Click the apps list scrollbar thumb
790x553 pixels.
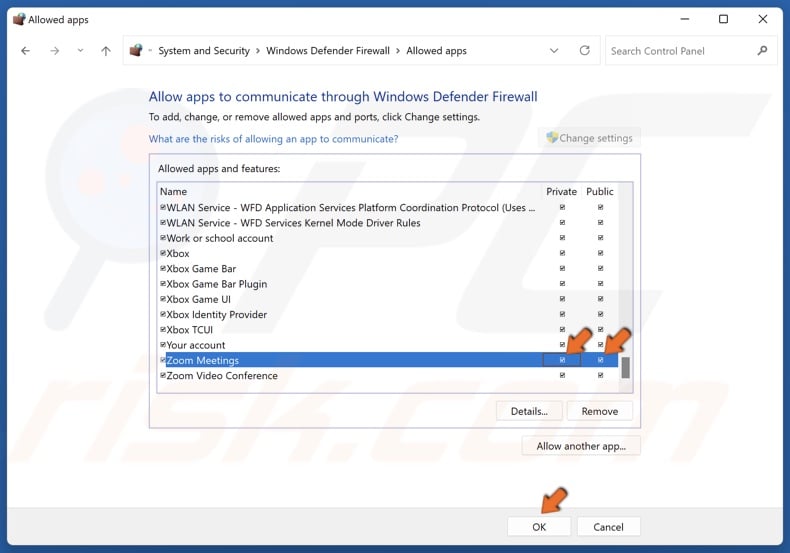(625, 367)
